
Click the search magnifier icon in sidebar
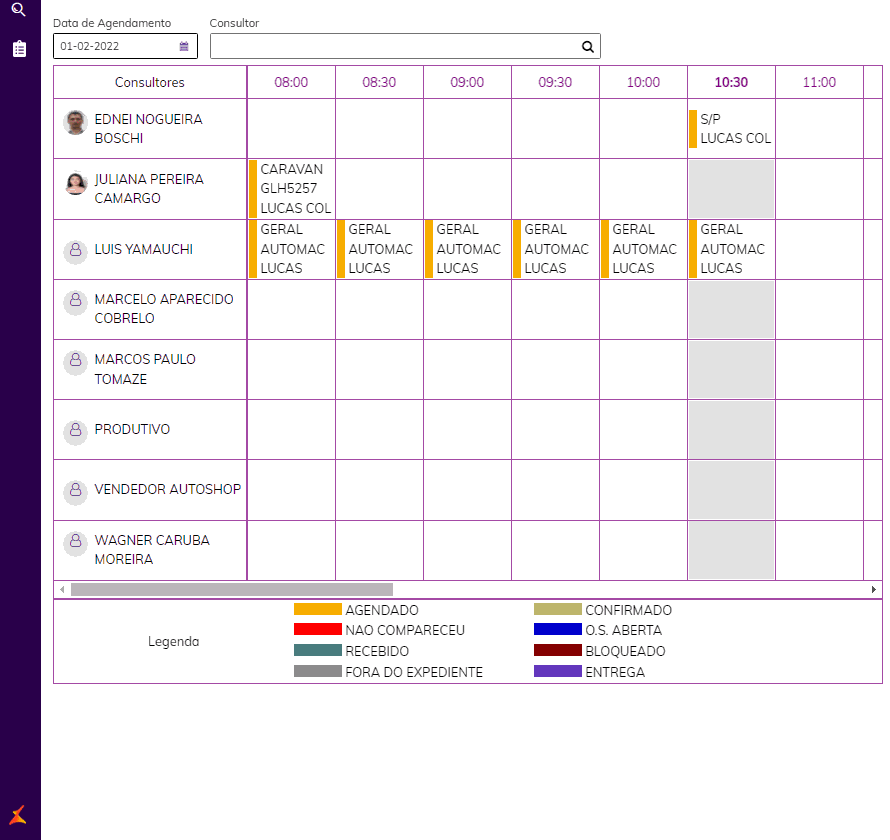point(19,9)
